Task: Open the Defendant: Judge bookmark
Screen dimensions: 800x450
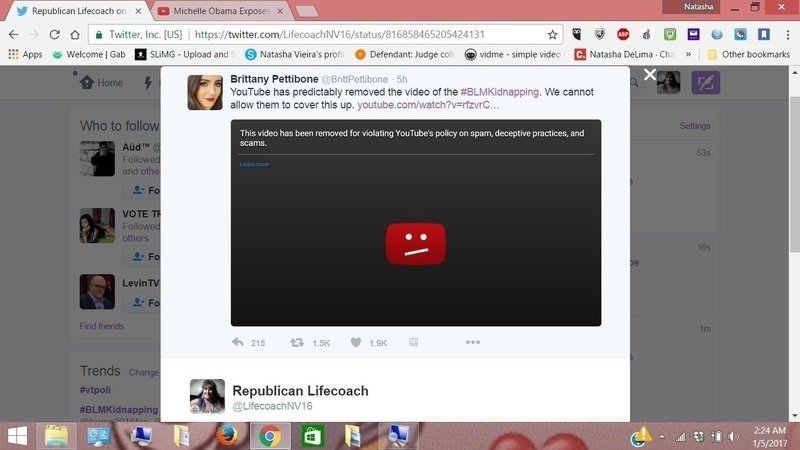Action: coord(404,54)
